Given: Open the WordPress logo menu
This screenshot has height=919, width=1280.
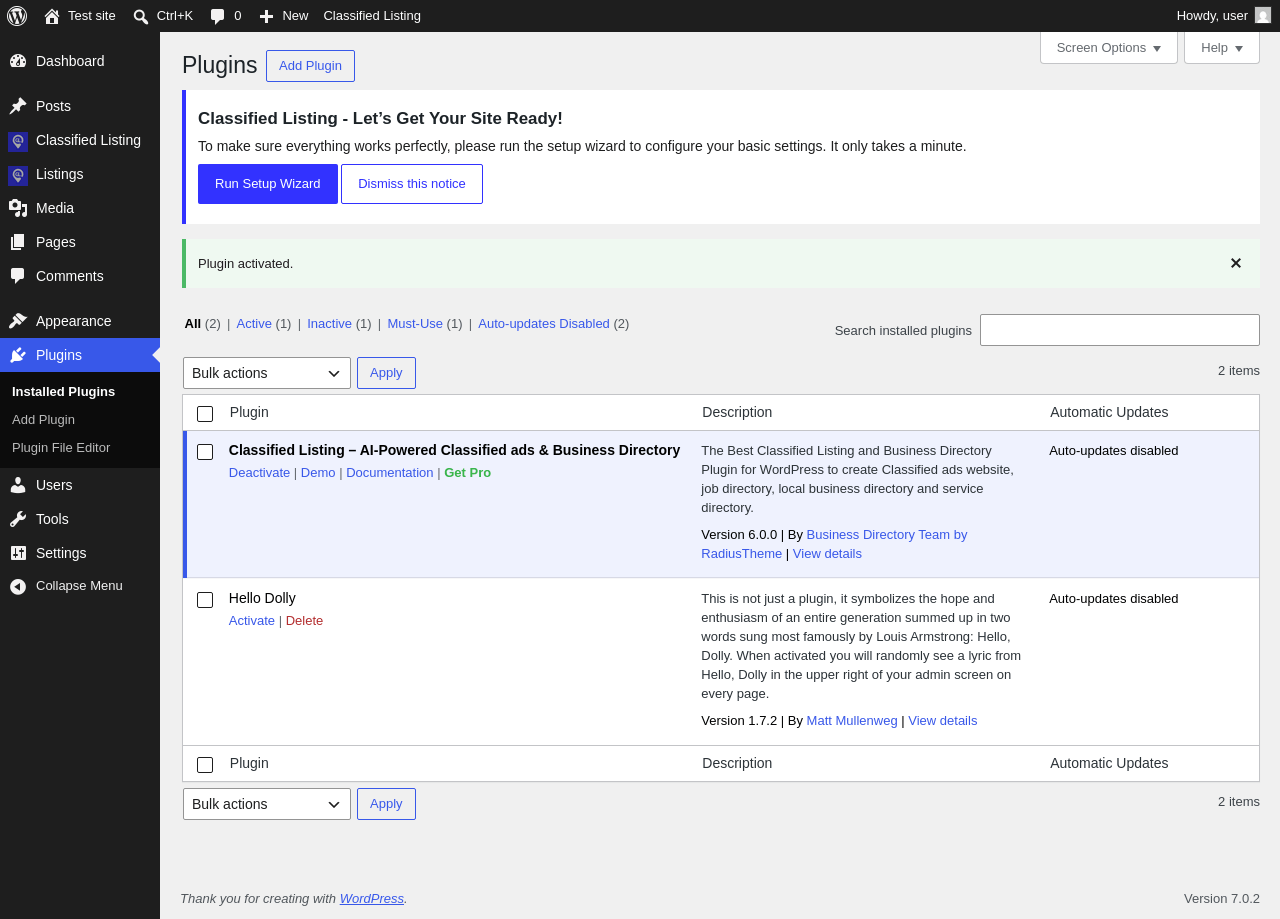Looking at the screenshot, I should (x=17, y=16).
